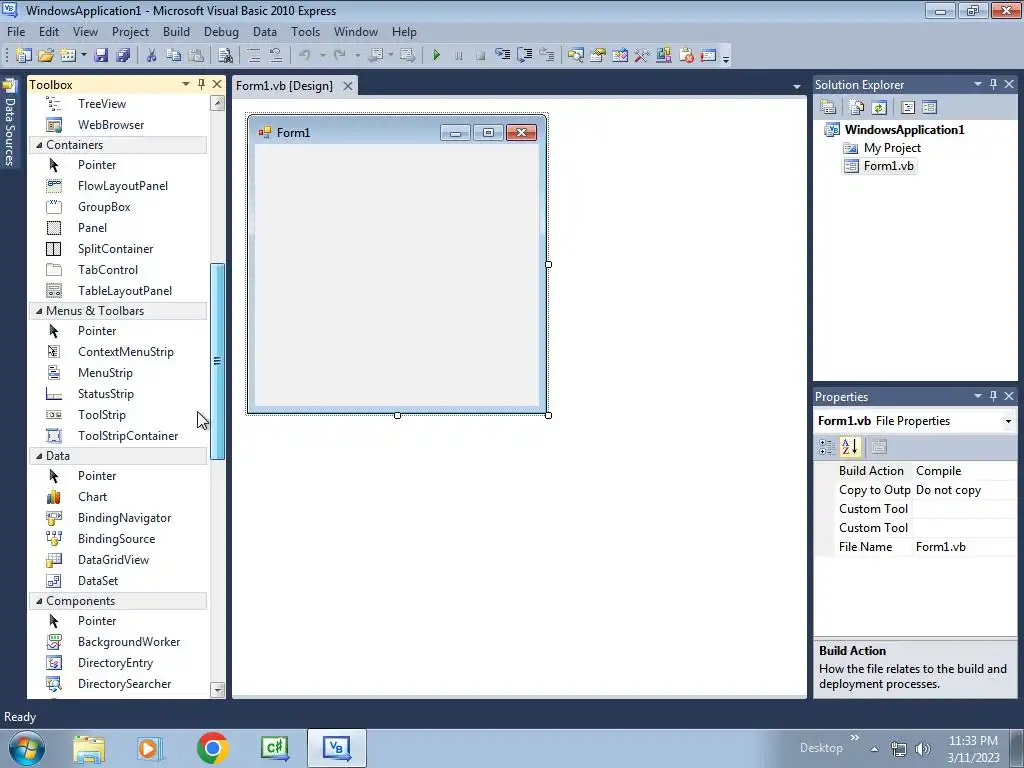Open the Error List toolbar icon
The width and height of the screenshot is (1024, 768).
pyautogui.click(x=686, y=56)
